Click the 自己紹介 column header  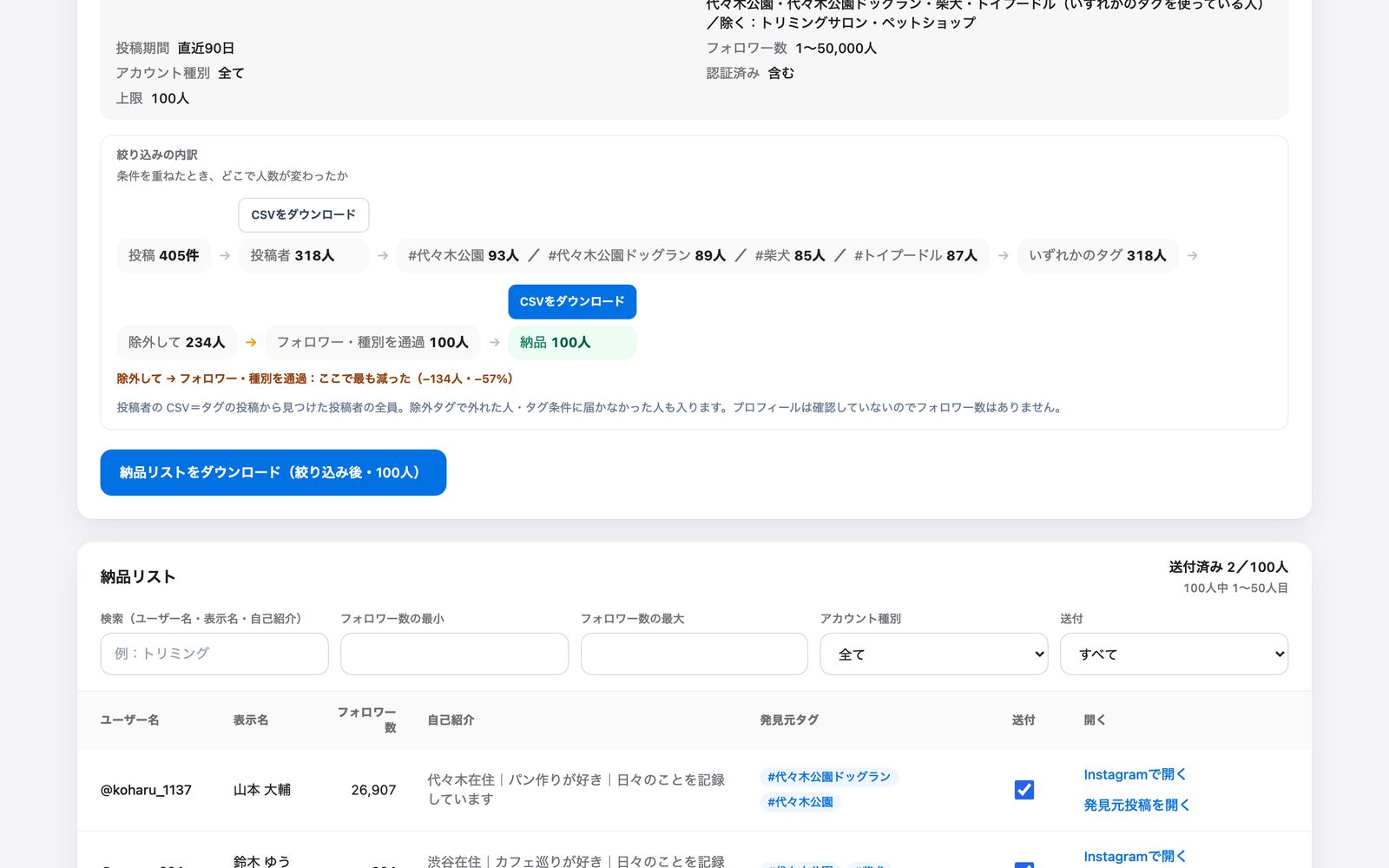pos(451,720)
